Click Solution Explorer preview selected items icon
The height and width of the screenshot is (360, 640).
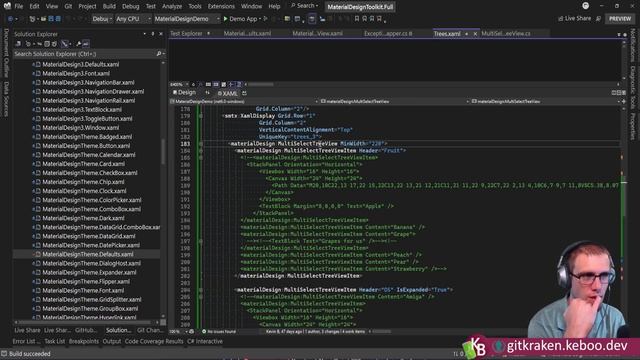[x=86, y=44]
